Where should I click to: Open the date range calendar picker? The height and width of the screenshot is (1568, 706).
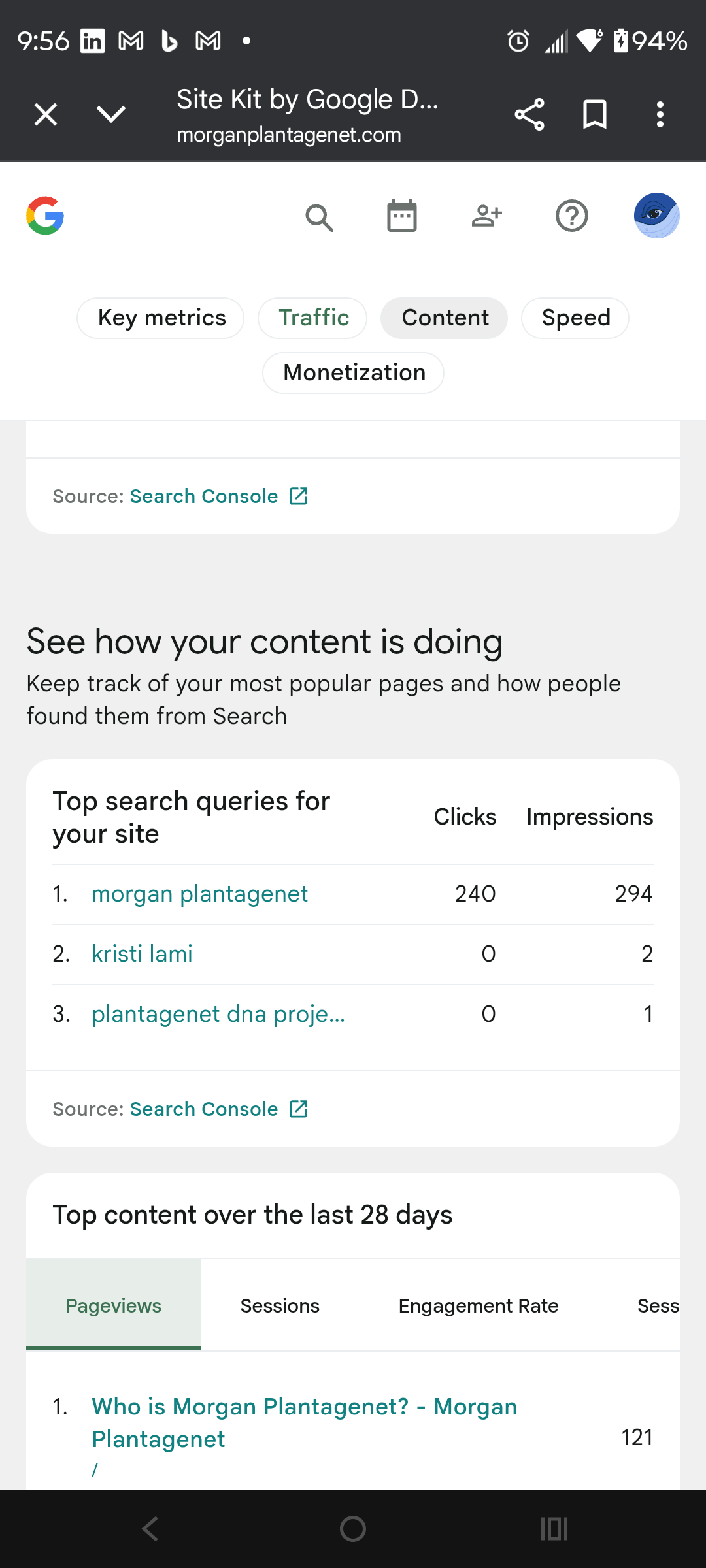tap(401, 216)
